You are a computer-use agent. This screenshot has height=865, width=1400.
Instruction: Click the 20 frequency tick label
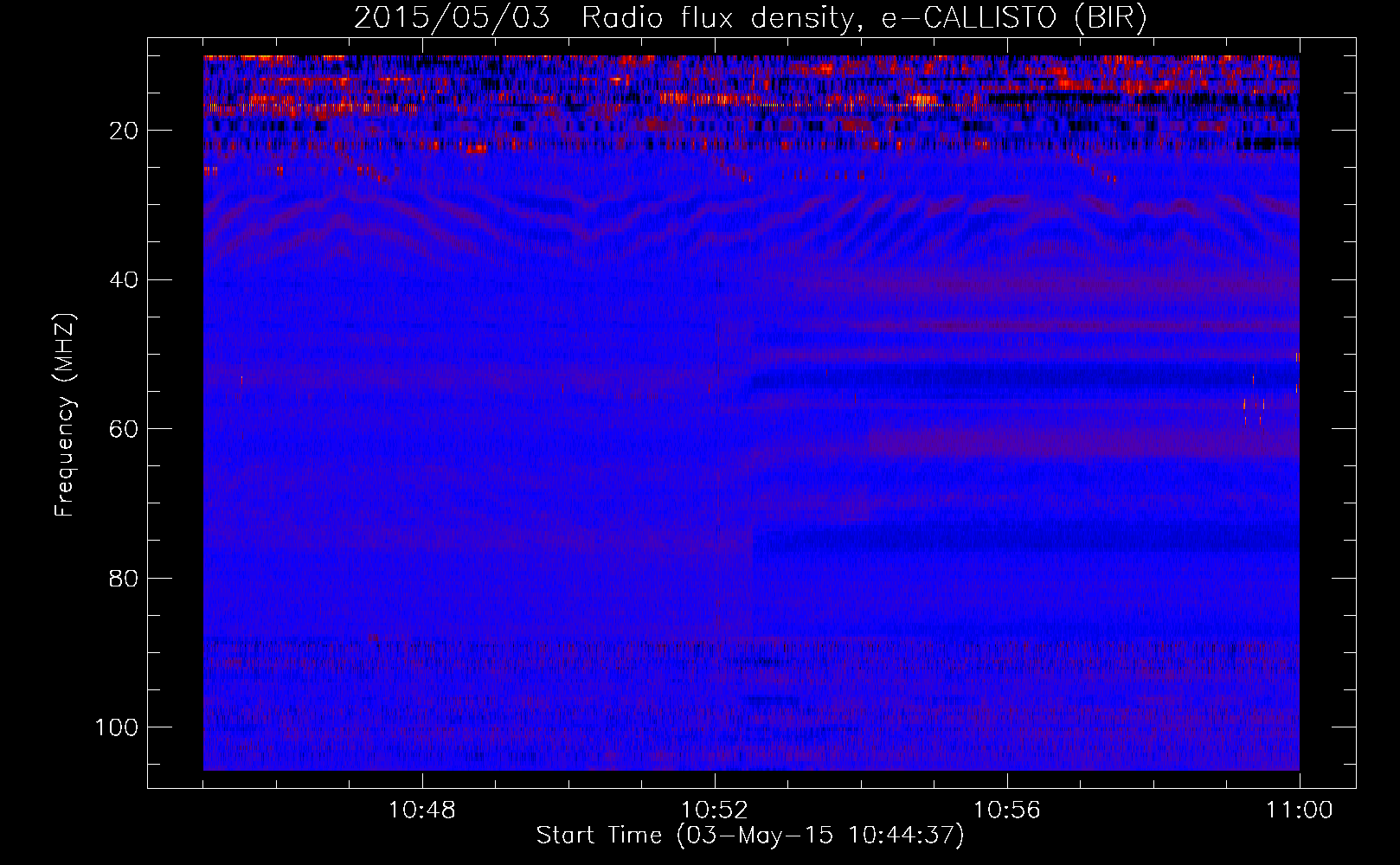[125, 131]
